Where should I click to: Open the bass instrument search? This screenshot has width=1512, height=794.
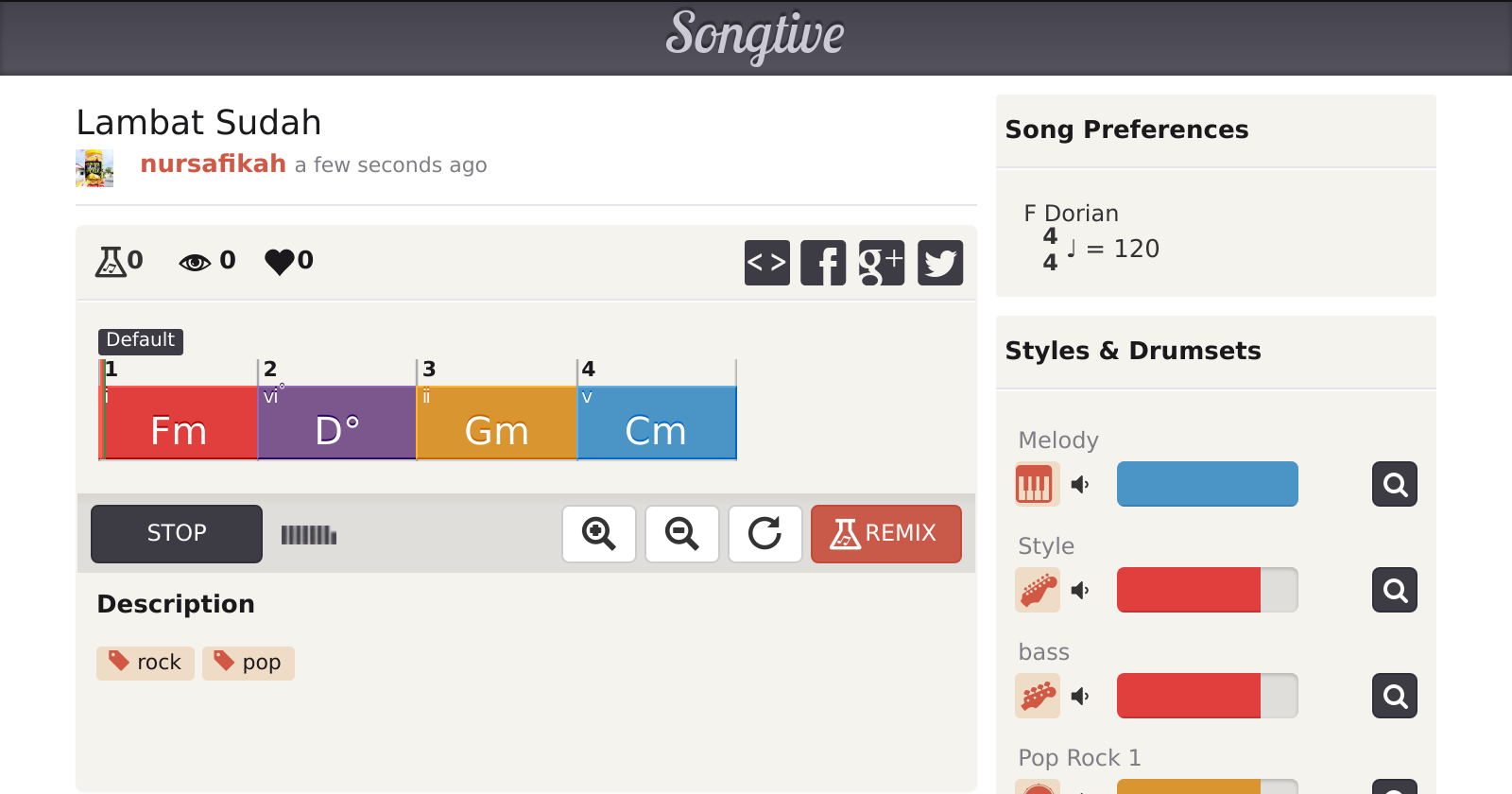coord(1394,697)
